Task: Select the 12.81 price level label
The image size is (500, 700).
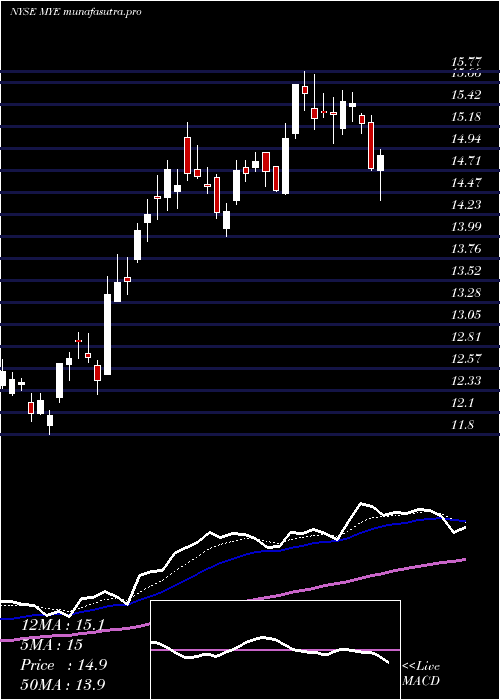Action: coord(466,337)
